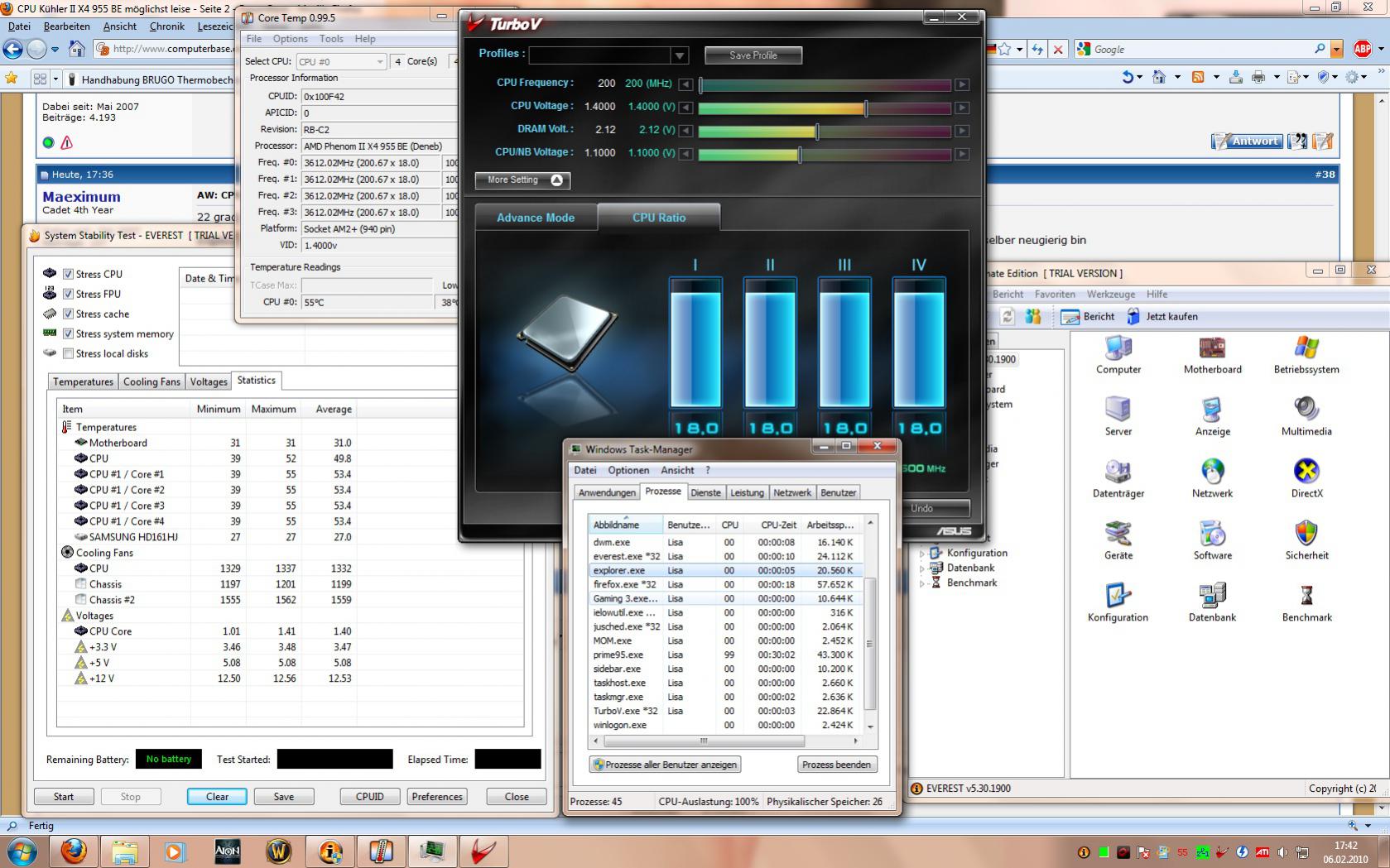Click the CPU column header in Task-Manager

click(729, 525)
